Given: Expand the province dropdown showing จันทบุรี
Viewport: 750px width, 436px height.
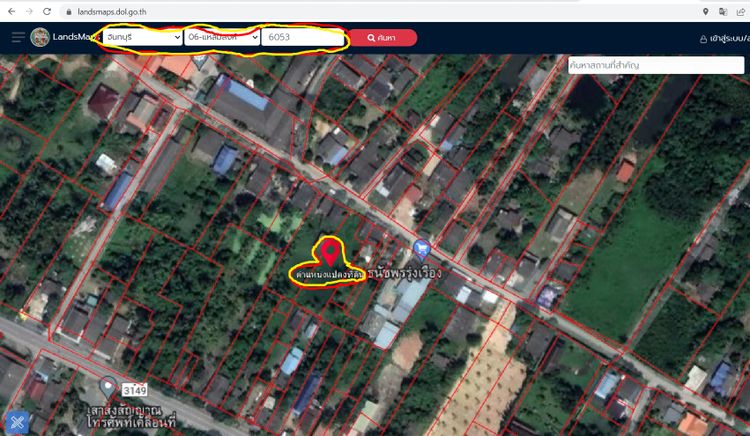Looking at the screenshot, I should [142, 37].
